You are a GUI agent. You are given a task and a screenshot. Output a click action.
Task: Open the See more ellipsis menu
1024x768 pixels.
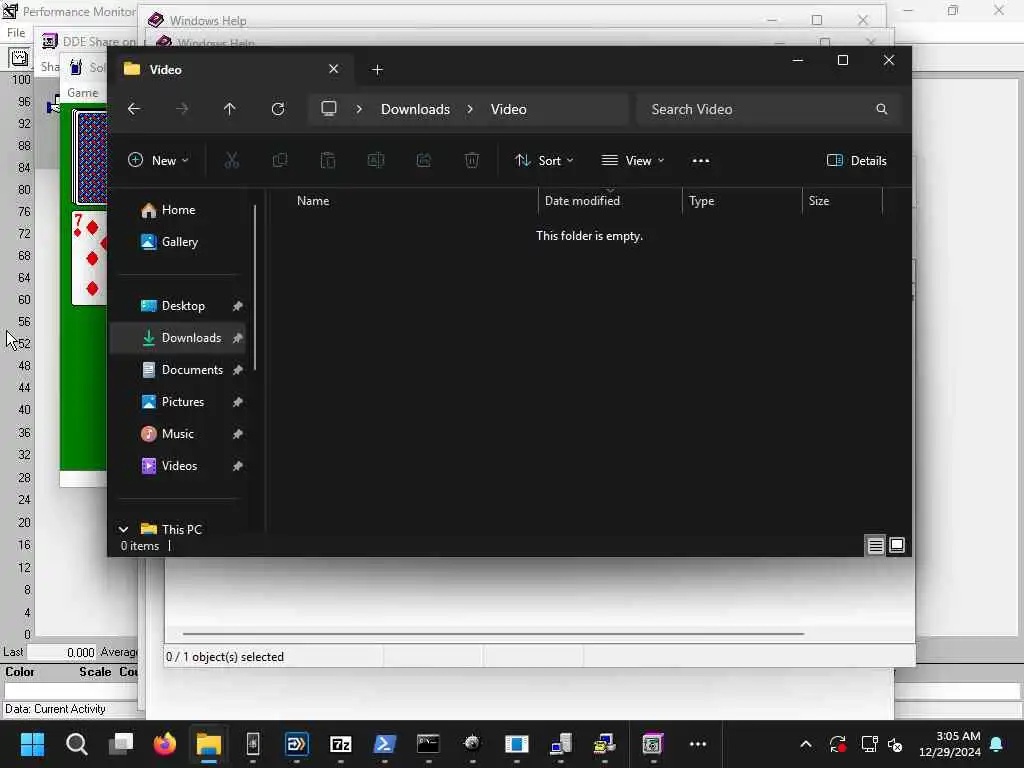(x=701, y=161)
